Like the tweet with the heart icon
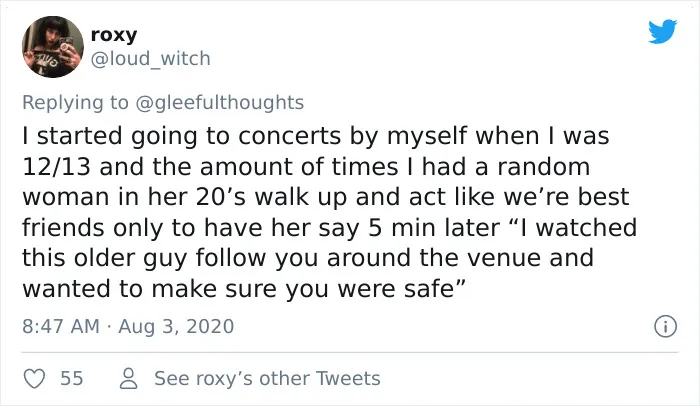The width and height of the screenshot is (700, 406). [x=34, y=378]
